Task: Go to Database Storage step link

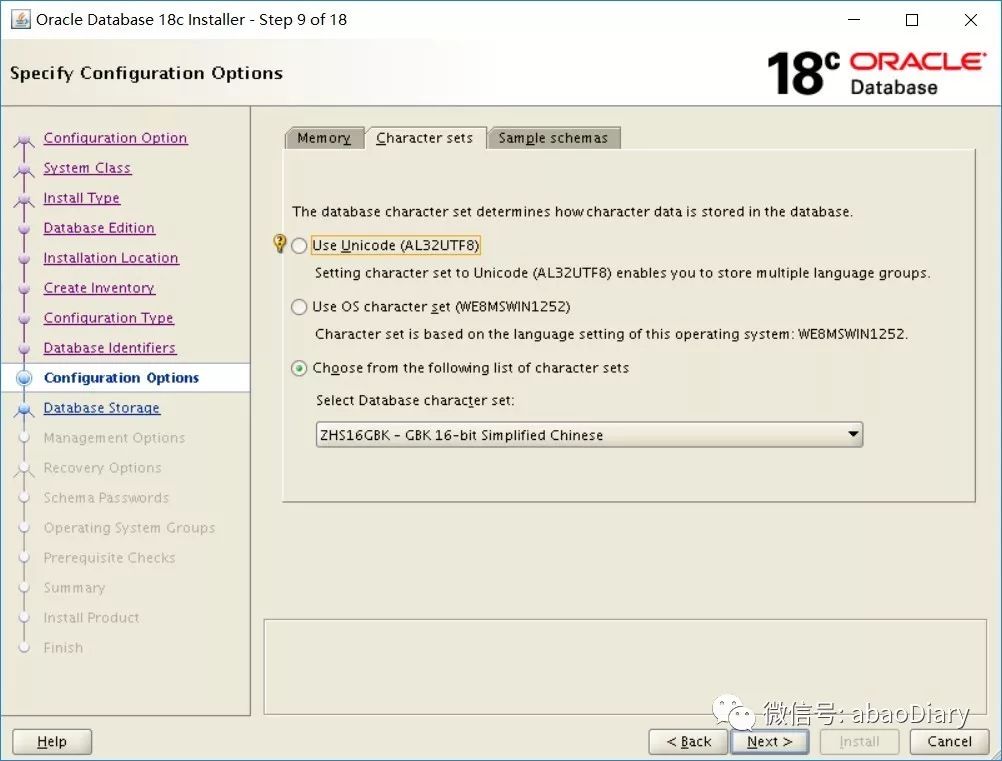Action: point(102,408)
